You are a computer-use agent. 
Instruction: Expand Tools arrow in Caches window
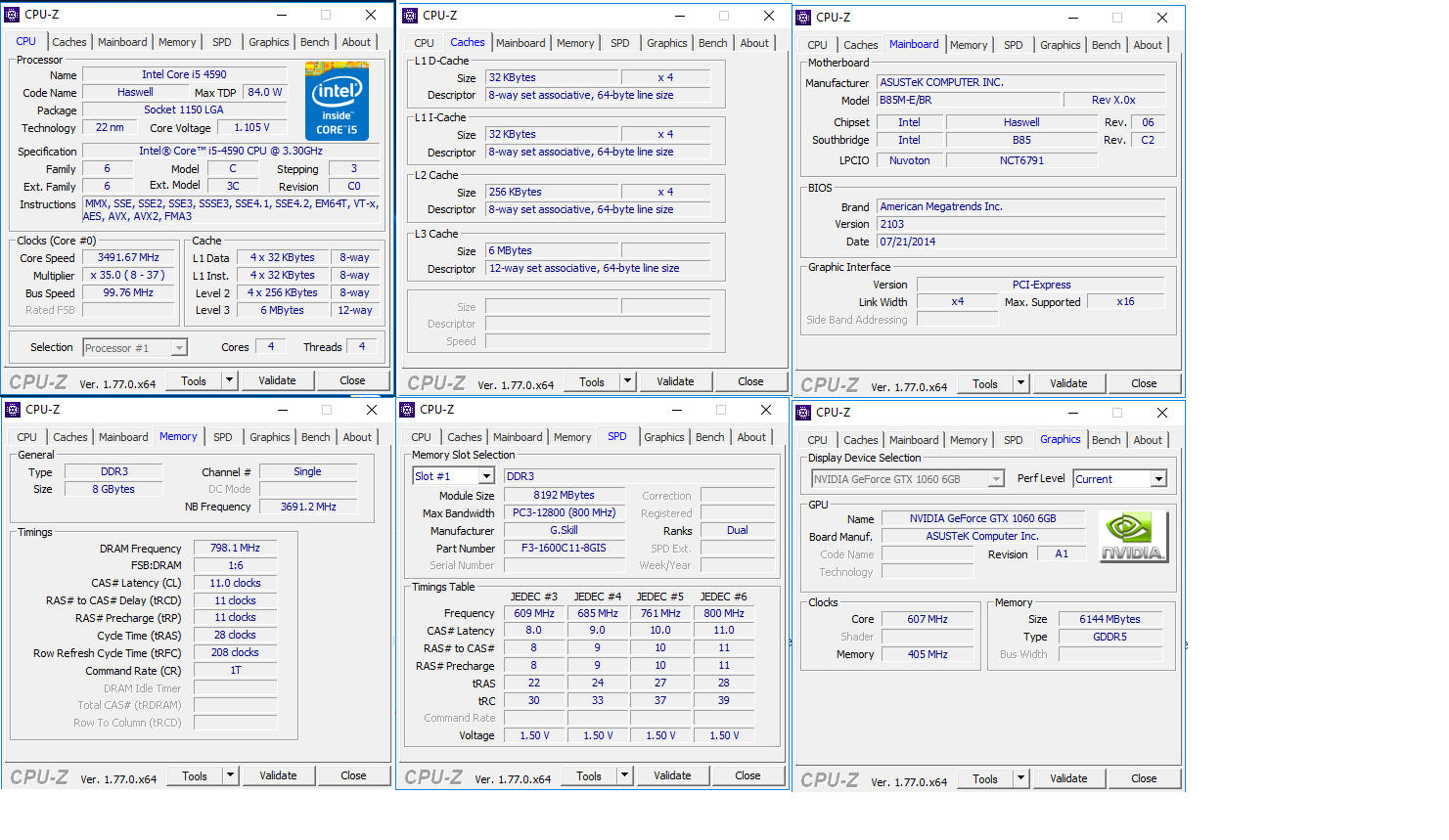(628, 382)
